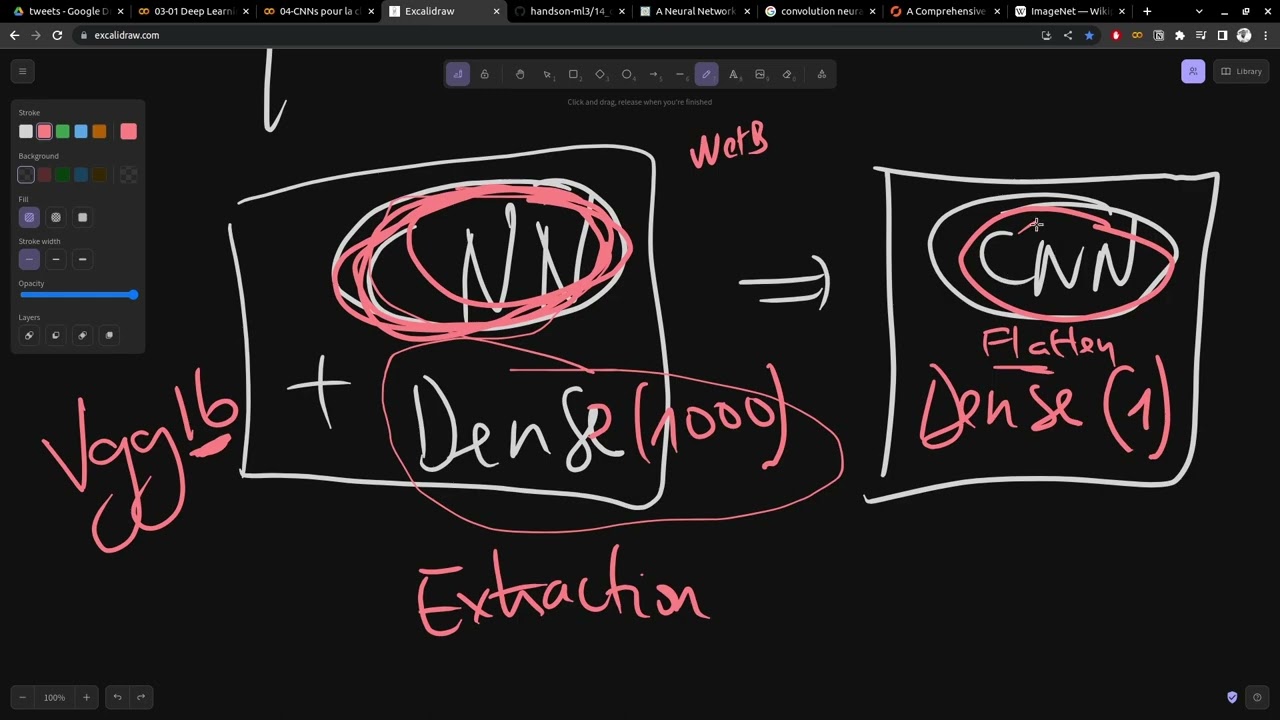Image resolution: width=1280 pixels, height=720 pixels.
Task: Select the Selection arrow tool
Action: (x=547, y=74)
